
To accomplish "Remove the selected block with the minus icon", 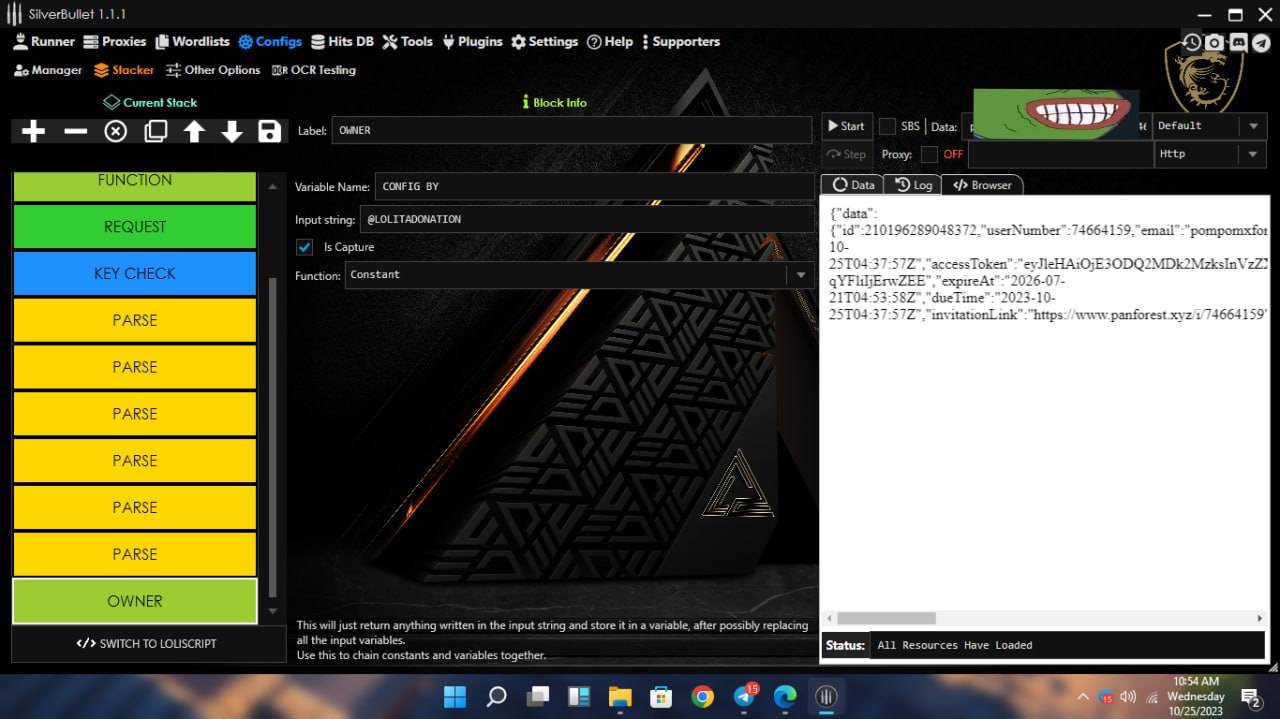I will click(x=75, y=131).
